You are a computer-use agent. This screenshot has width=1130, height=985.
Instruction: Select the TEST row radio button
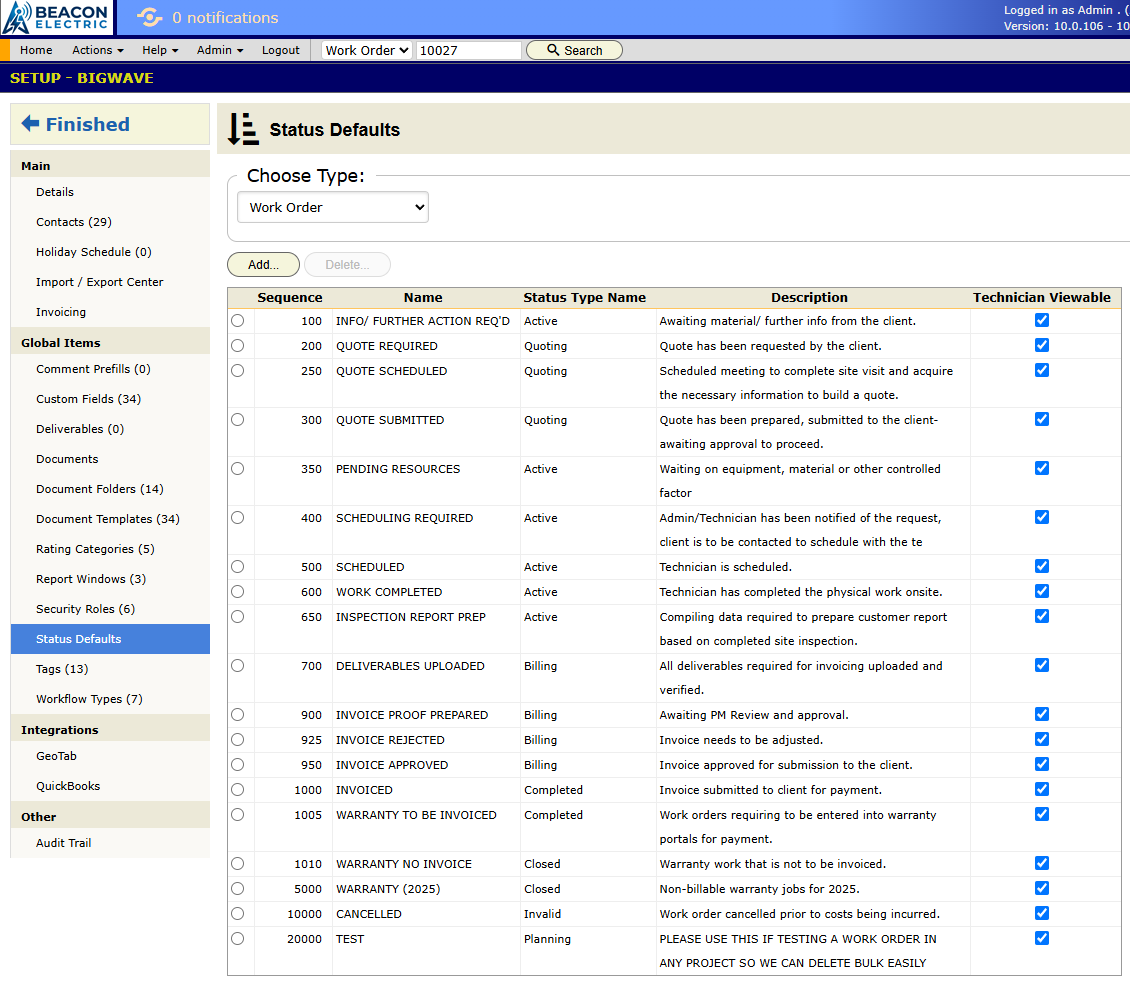(x=238, y=939)
